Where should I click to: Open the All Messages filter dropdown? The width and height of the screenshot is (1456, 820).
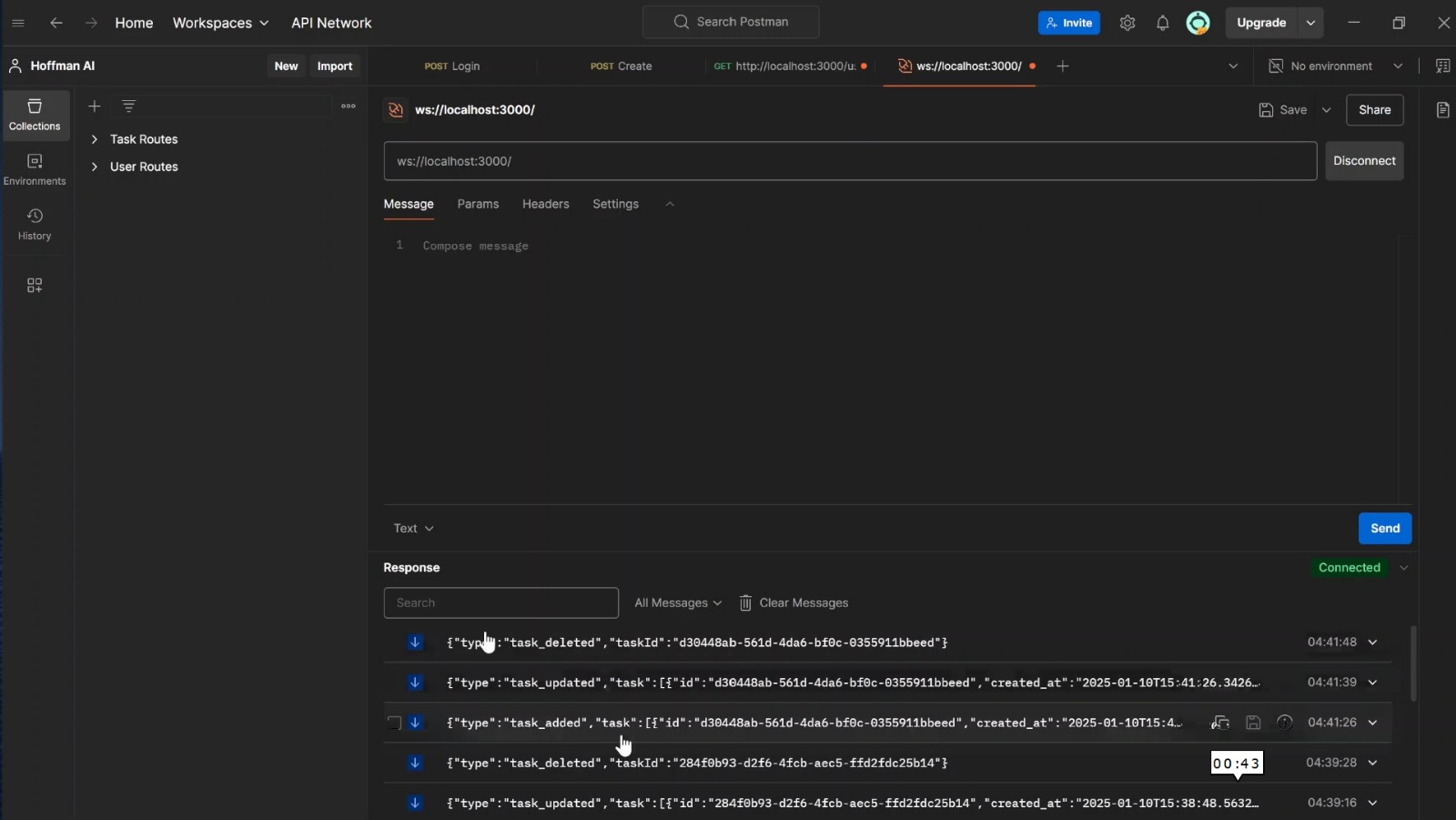click(x=678, y=603)
